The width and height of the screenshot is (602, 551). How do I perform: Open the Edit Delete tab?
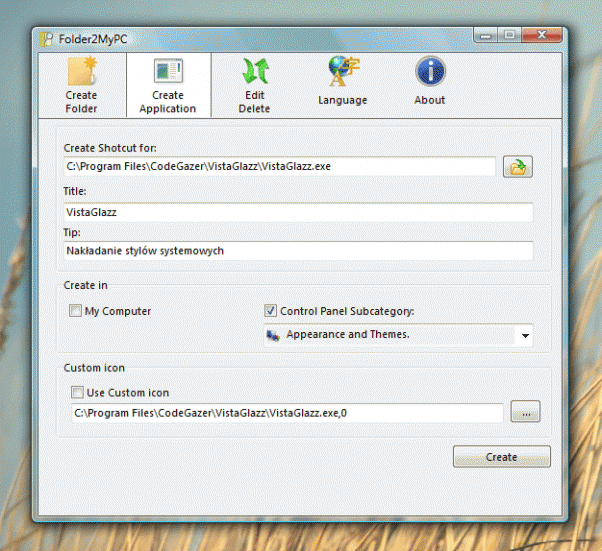pyautogui.click(x=254, y=85)
